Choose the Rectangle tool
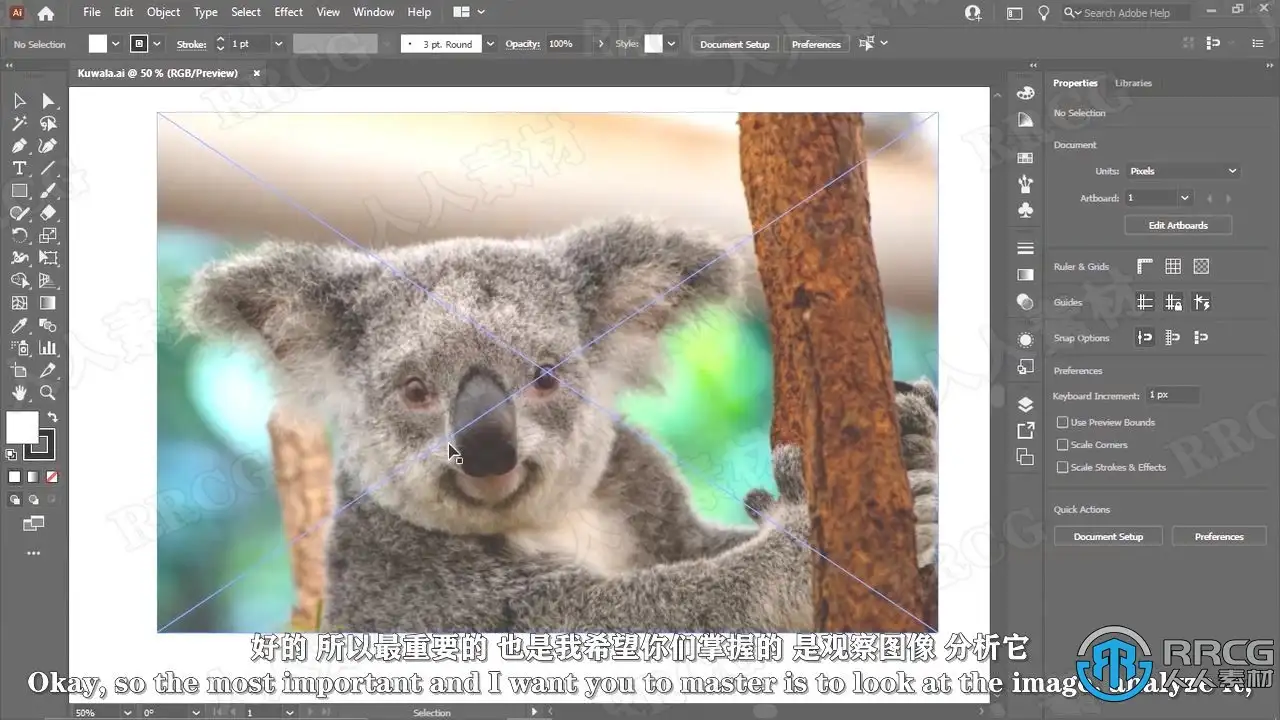The image size is (1280, 720). (x=19, y=191)
